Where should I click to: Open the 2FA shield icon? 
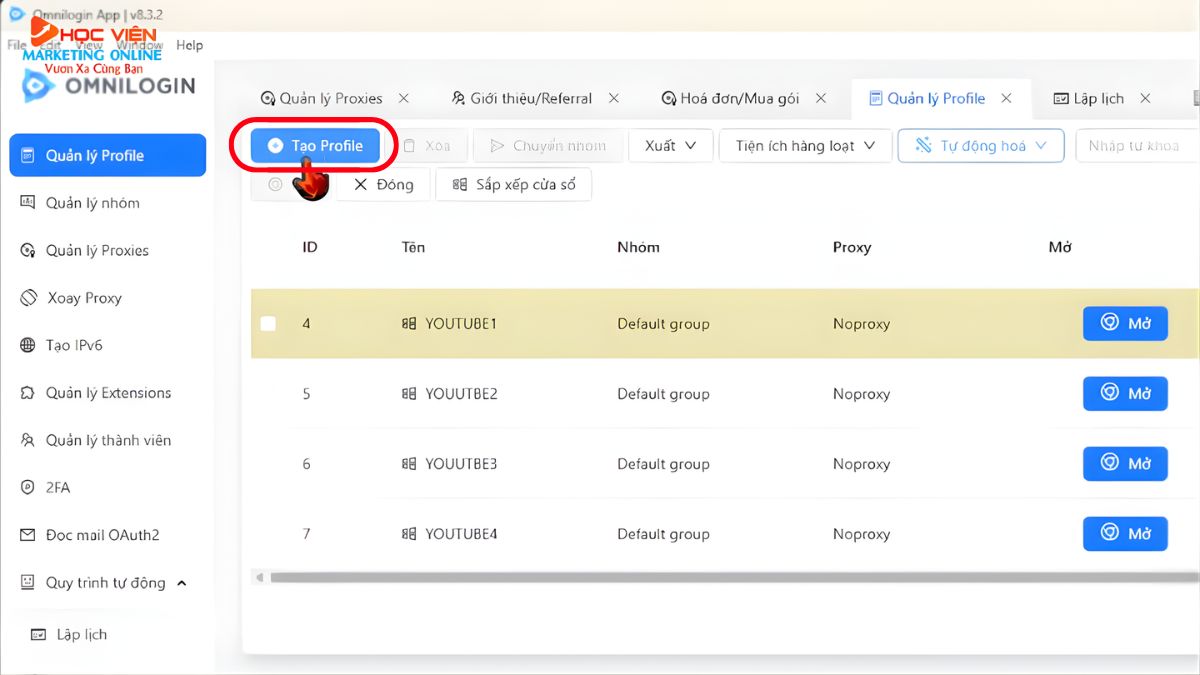[28, 488]
